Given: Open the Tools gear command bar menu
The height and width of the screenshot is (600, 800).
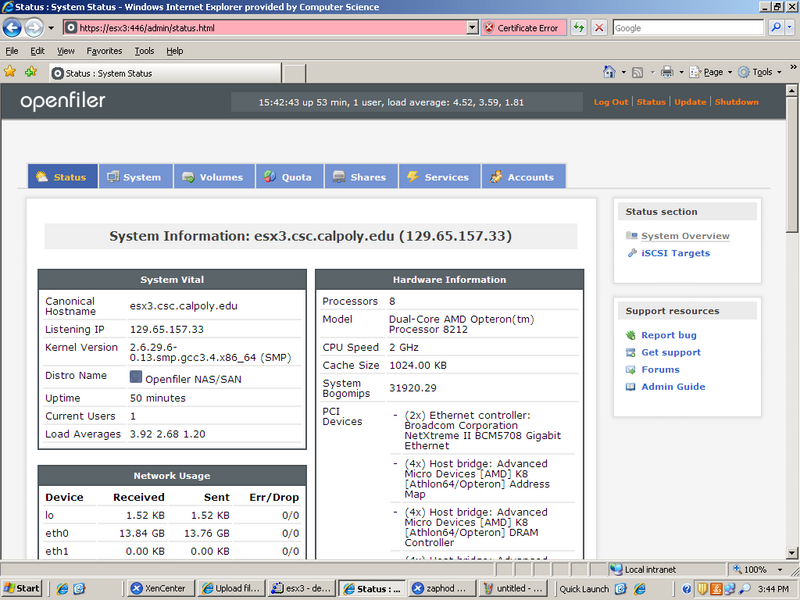Looking at the screenshot, I should 760,72.
